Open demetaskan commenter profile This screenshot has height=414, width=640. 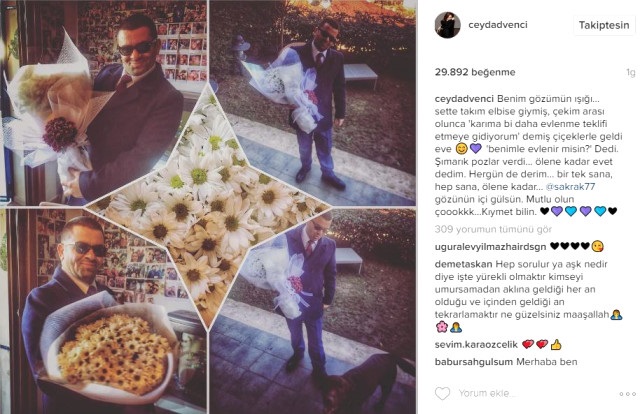(463, 264)
